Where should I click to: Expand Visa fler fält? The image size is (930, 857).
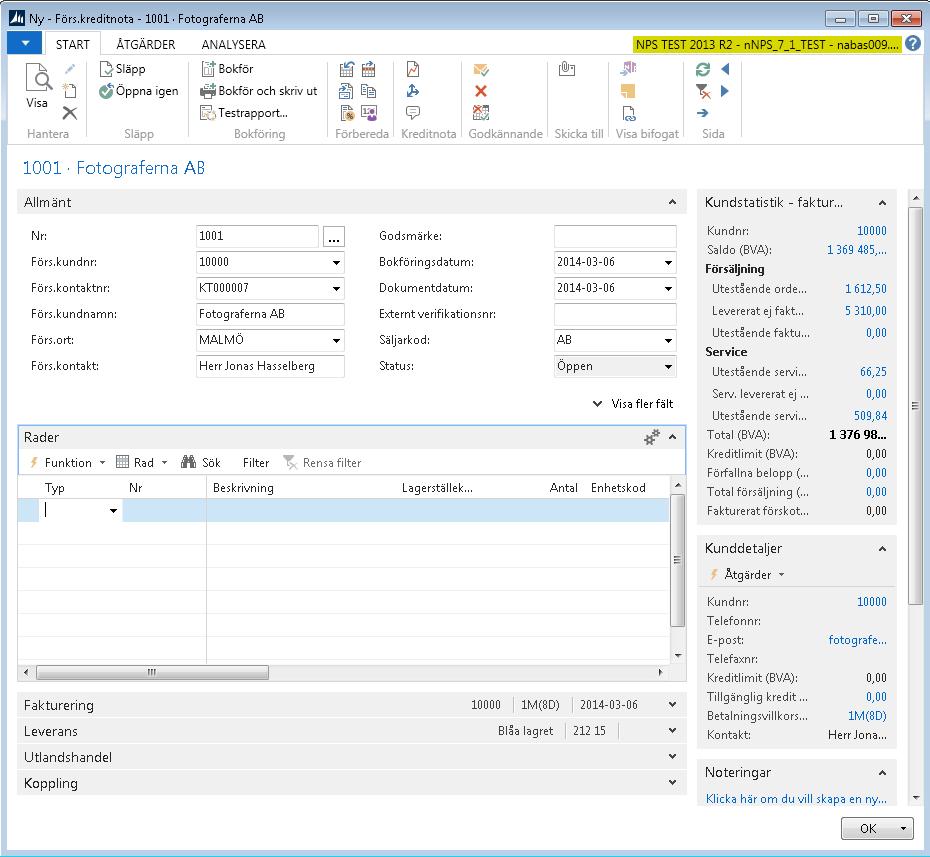pyautogui.click(x=633, y=404)
